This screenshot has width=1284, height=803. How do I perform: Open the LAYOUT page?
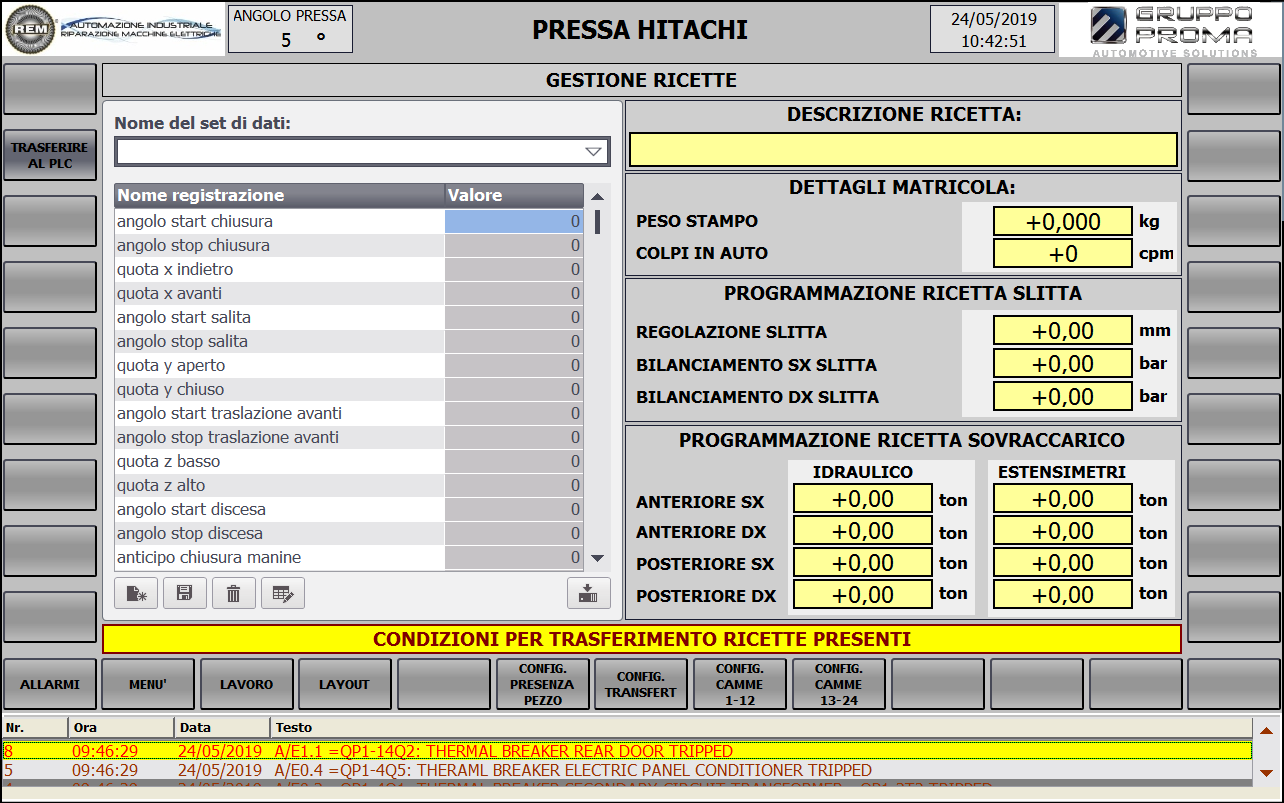click(345, 684)
